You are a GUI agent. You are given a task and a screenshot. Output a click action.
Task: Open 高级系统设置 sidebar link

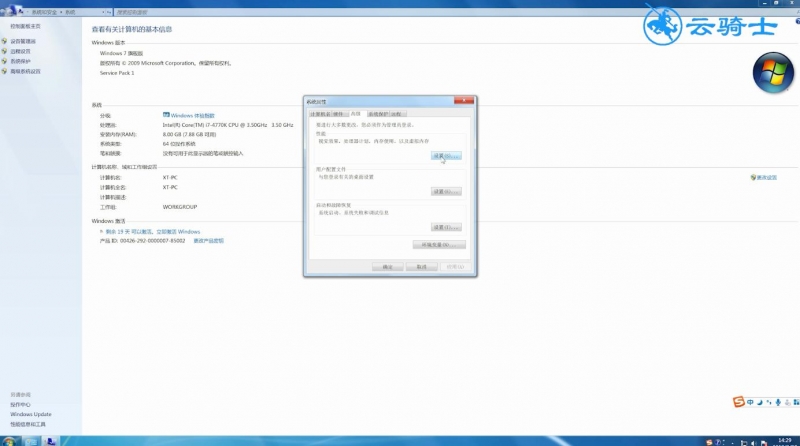click(x=25, y=71)
